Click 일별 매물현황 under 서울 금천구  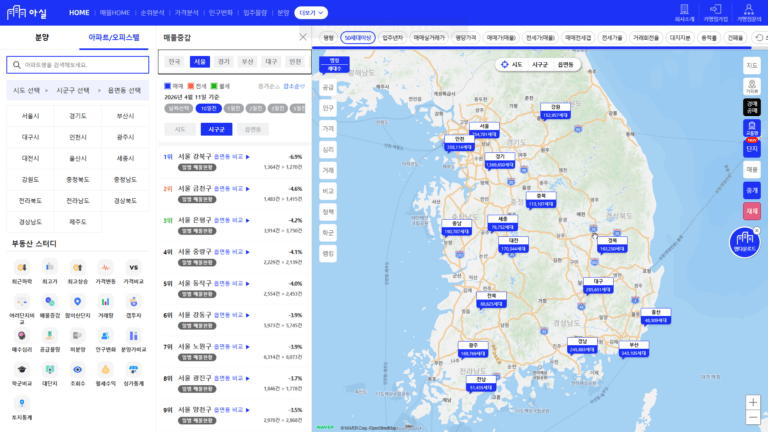[196, 200]
